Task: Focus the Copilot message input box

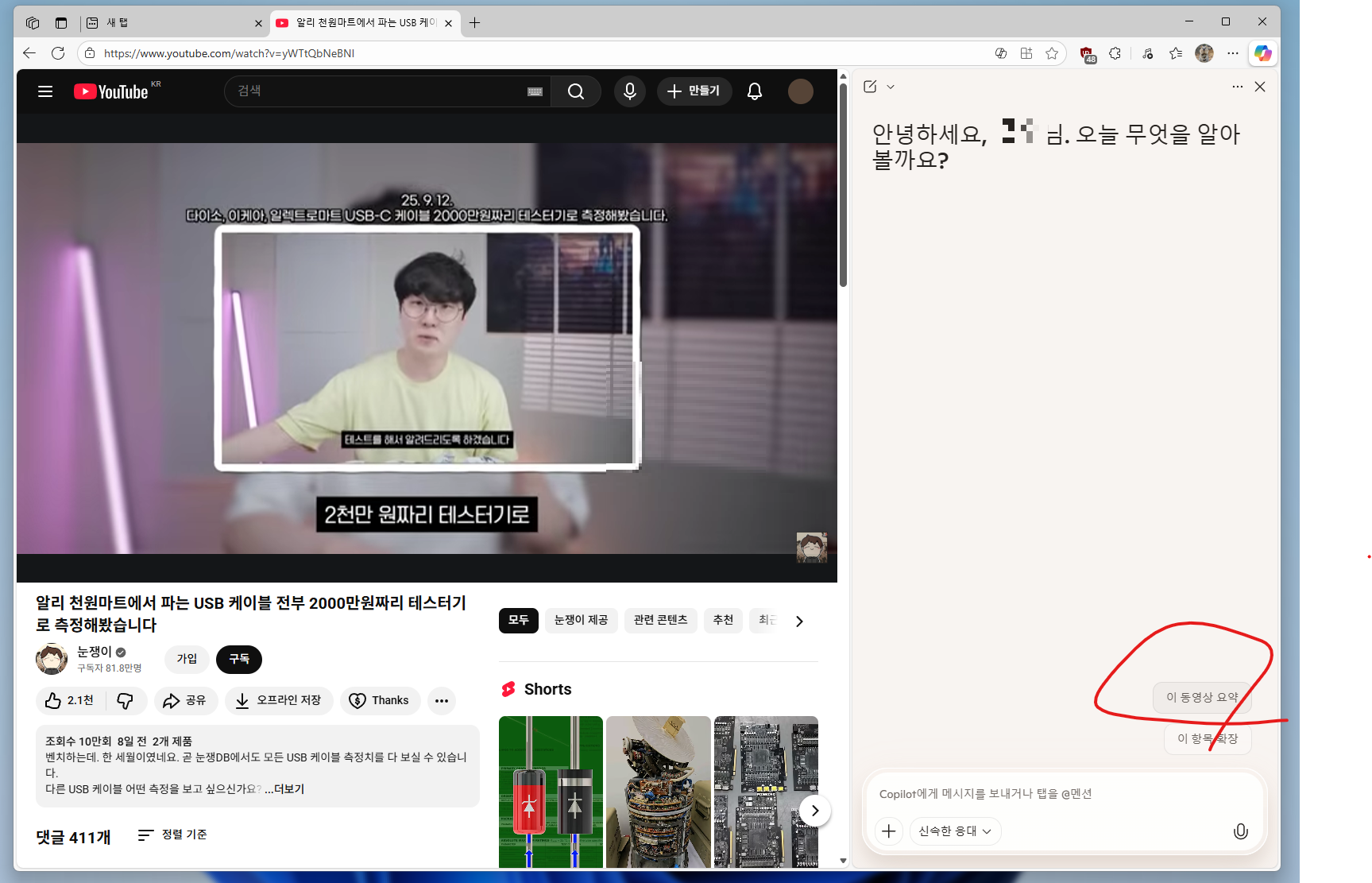Action: (x=1064, y=793)
